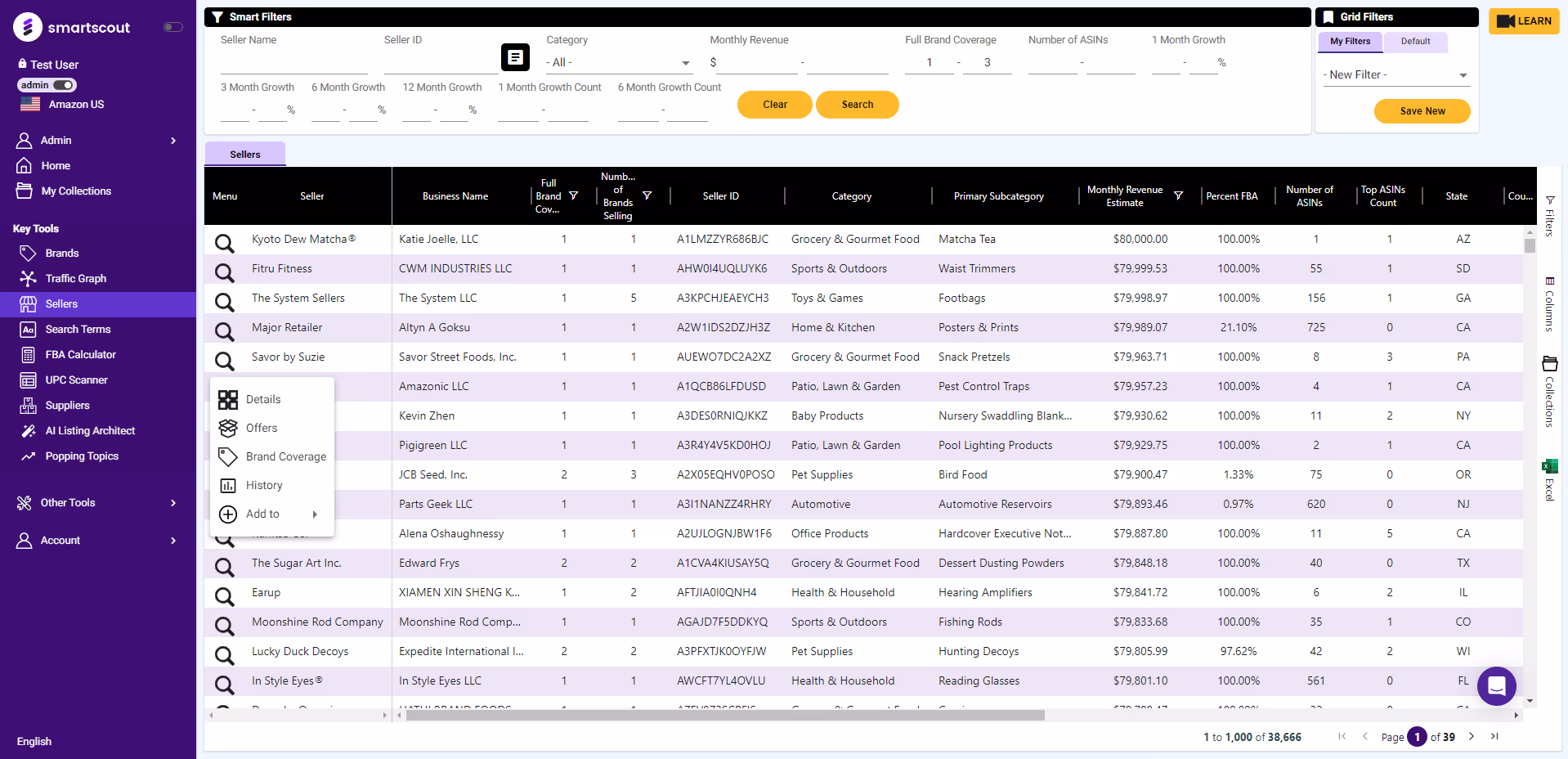Click the Save New button
This screenshot has height=759, width=1568.
click(x=1422, y=111)
